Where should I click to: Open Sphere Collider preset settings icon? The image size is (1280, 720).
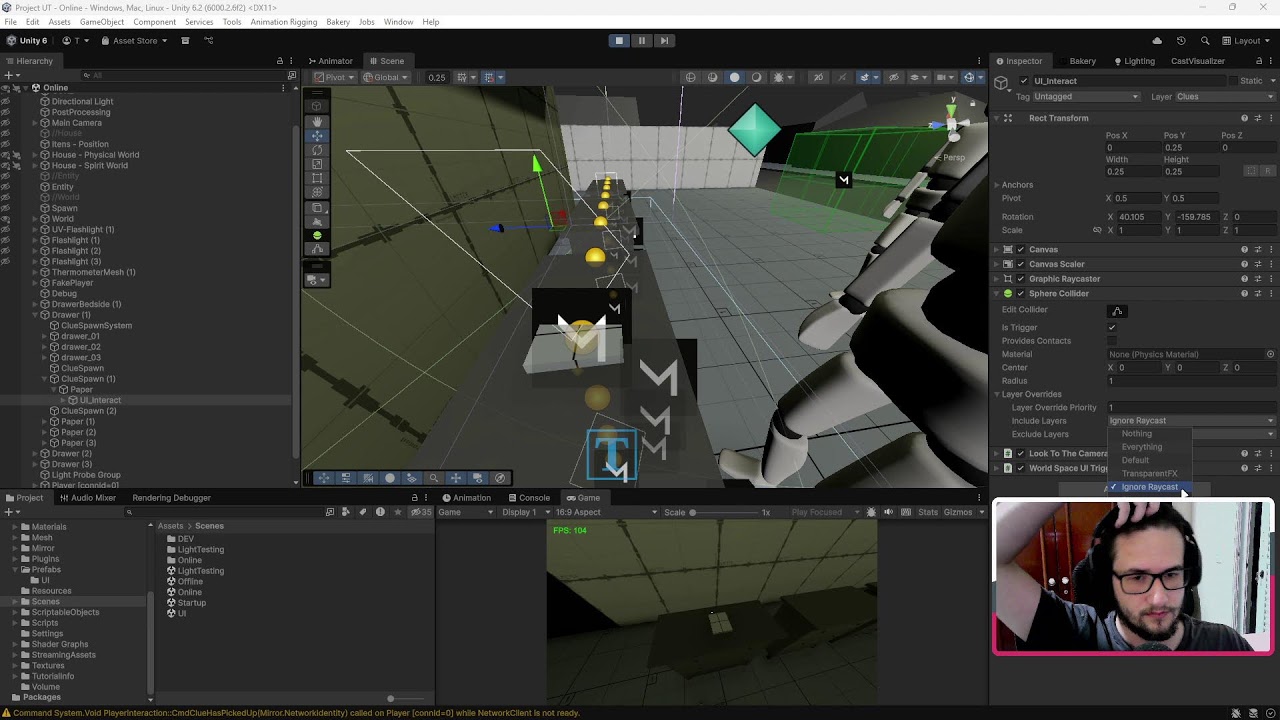[1258, 294]
